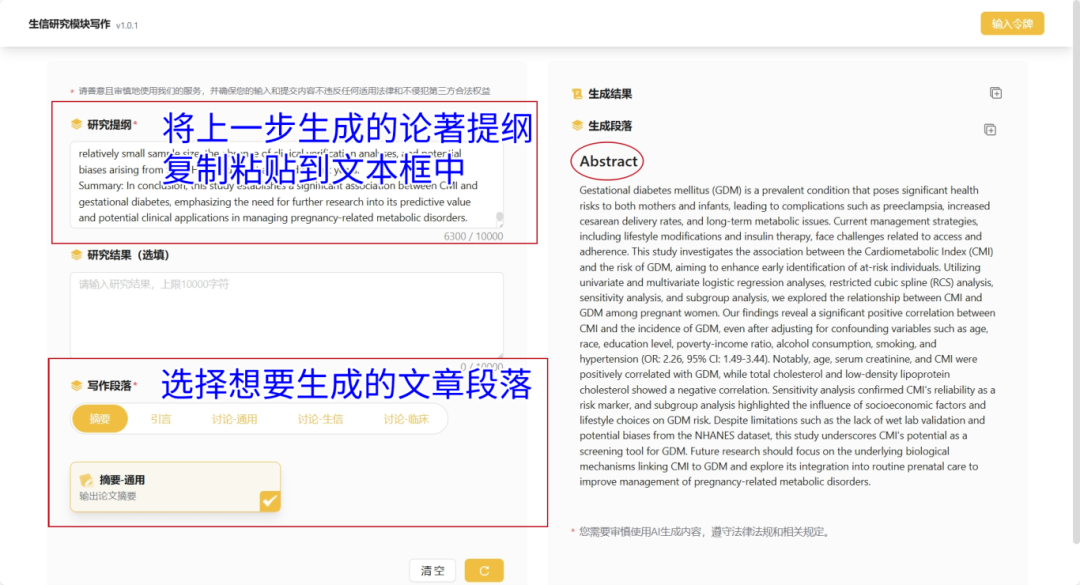Click the 生成段落 heading text
Viewport: 1080px width, 585px height.
tap(610, 126)
